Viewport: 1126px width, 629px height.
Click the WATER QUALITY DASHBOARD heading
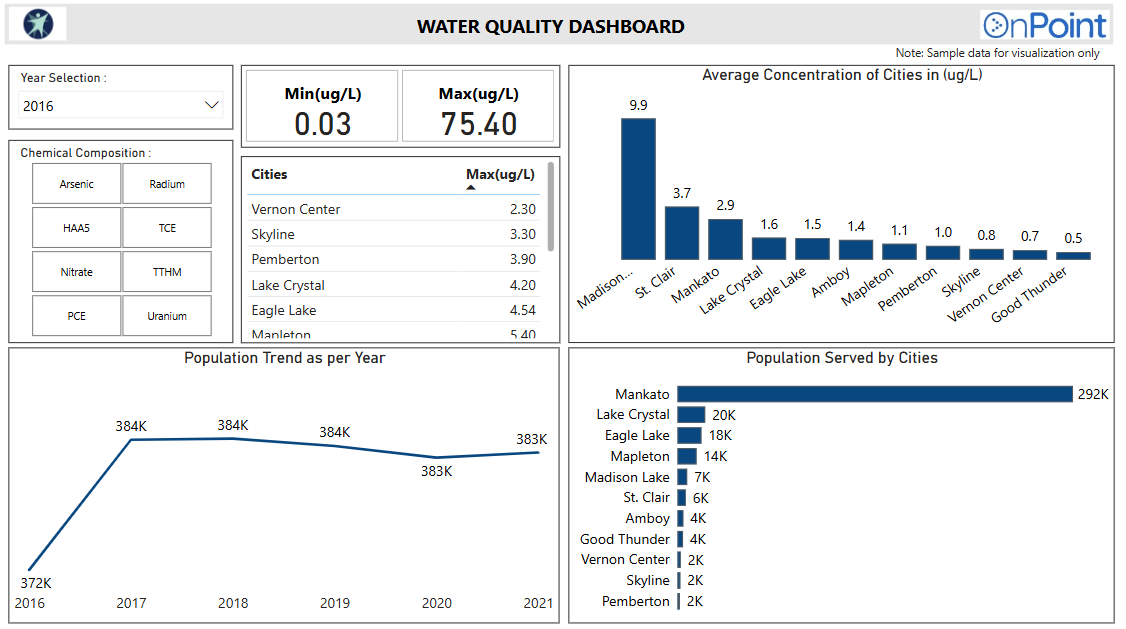(x=551, y=27)
